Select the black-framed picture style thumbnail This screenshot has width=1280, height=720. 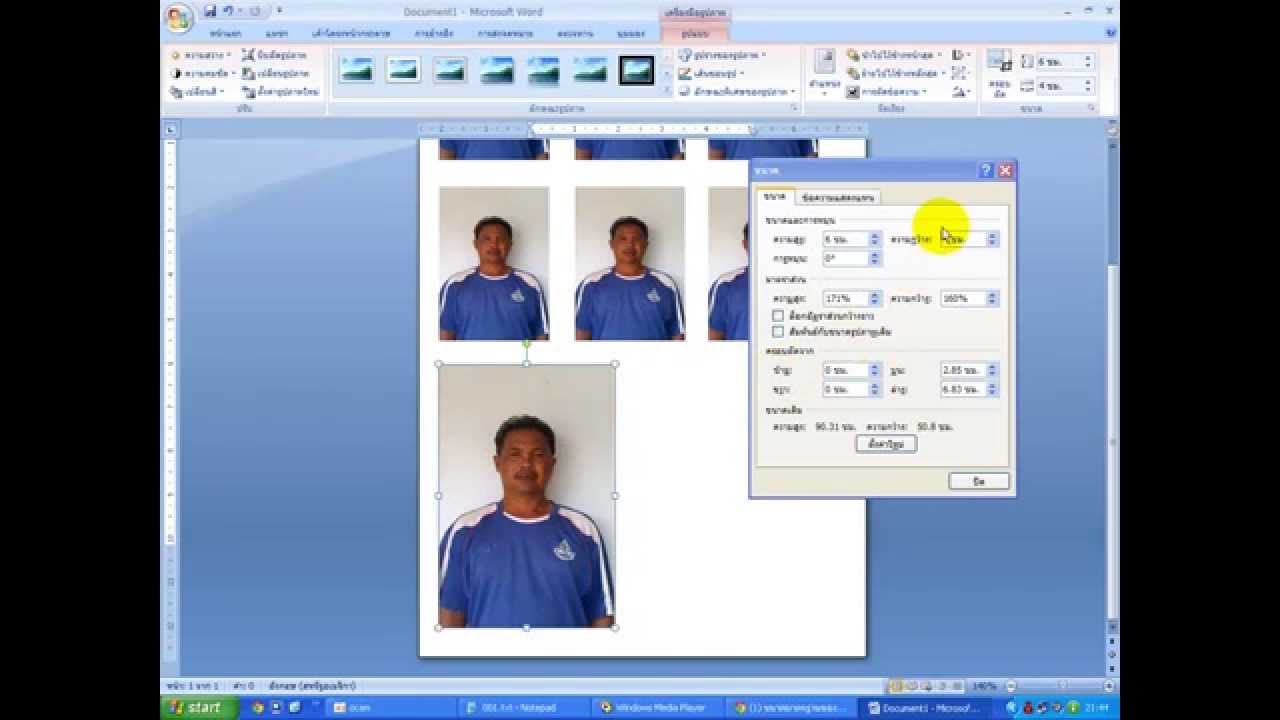[x=637, y=70]
